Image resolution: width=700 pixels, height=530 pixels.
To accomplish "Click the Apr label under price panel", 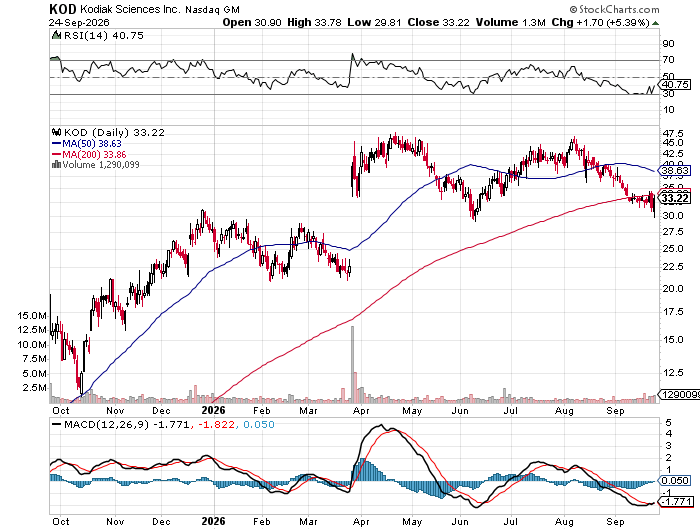I will pyautogui.click(x=361, y=411).
